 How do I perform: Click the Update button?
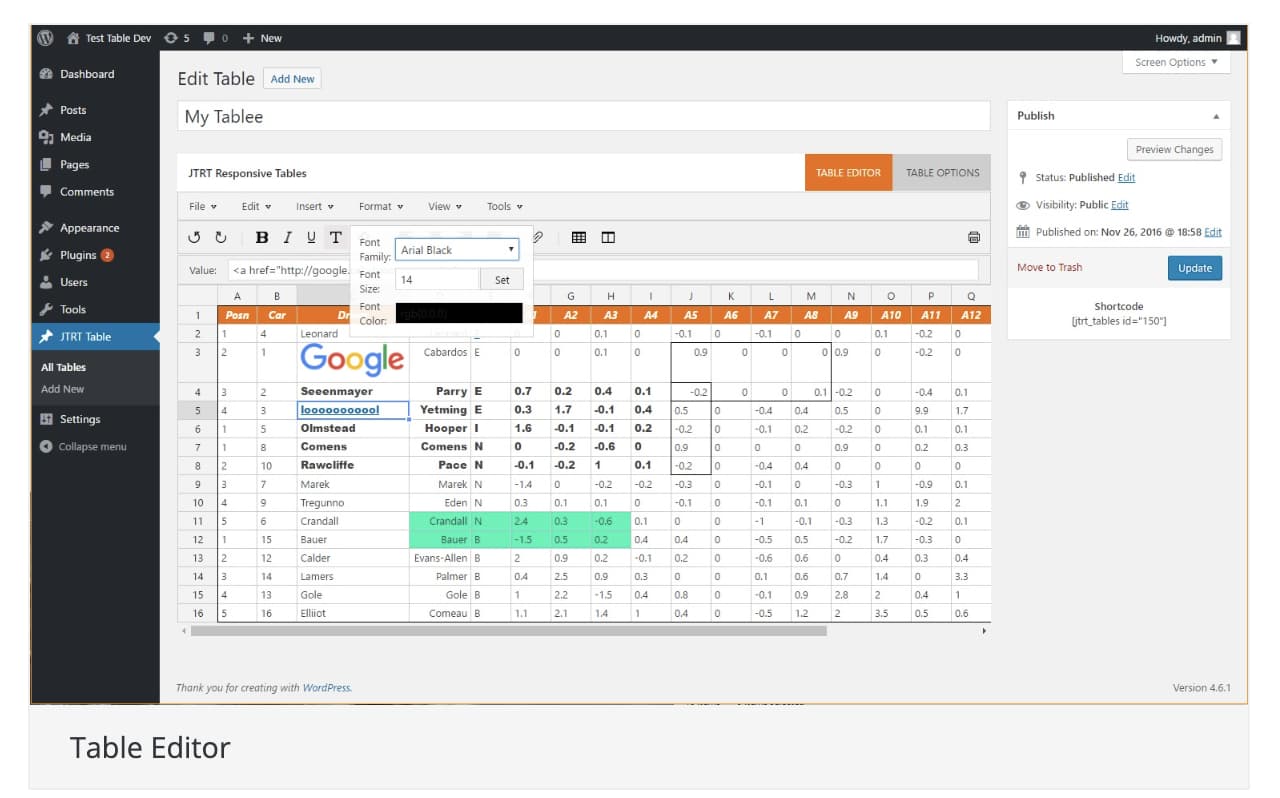(1194, 268)
